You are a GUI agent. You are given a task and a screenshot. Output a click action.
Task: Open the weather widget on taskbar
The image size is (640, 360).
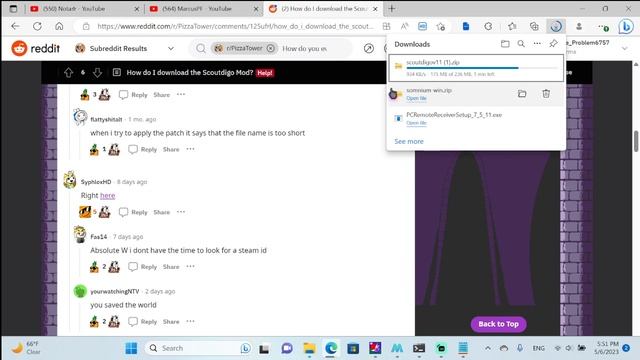[25, 348]
